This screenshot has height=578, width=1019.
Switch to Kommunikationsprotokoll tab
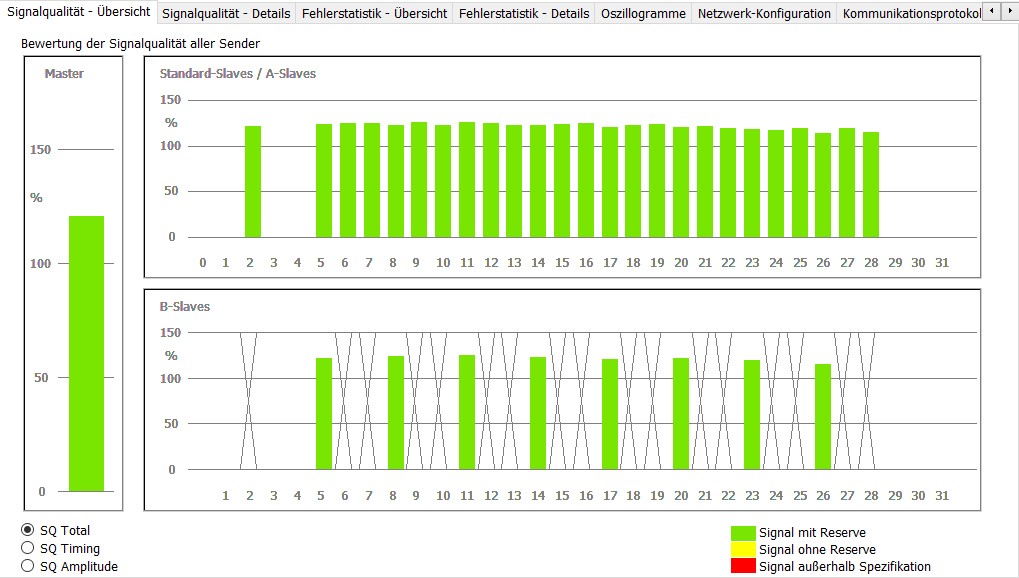(x=909, y=13)
